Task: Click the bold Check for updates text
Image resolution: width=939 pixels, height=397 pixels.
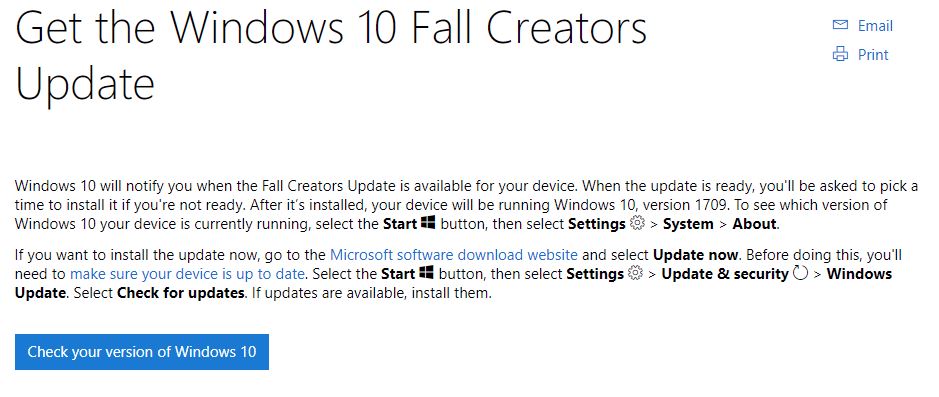Action: [181, 294]
